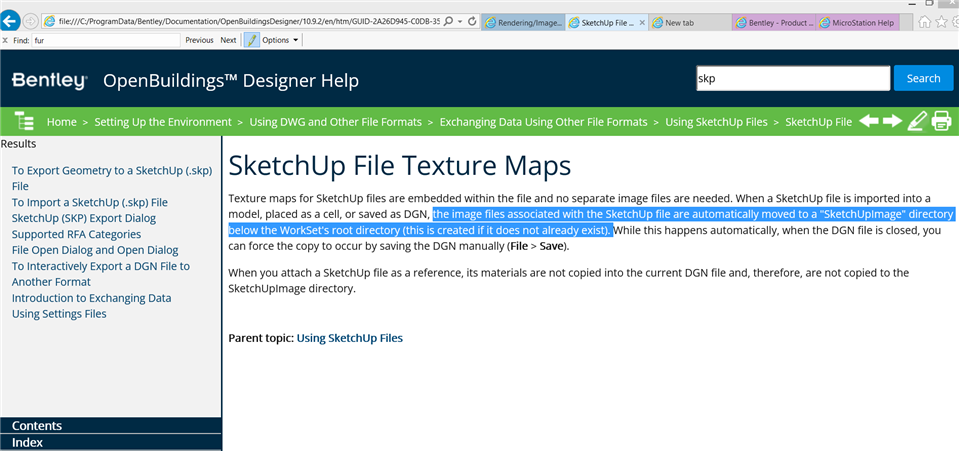Click the browser forward arrow button
This screenshot has height=451, width=959.
[30, 21]
